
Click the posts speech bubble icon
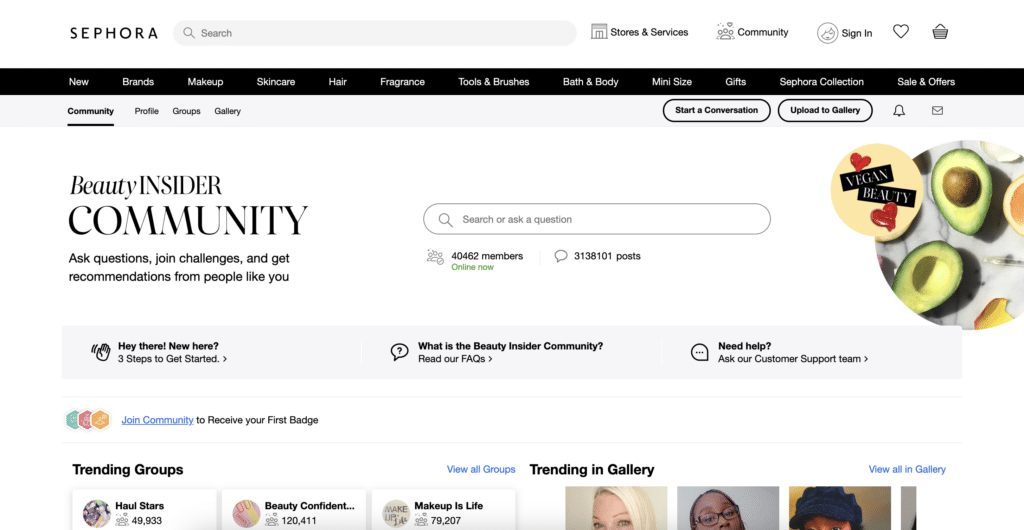560,256
